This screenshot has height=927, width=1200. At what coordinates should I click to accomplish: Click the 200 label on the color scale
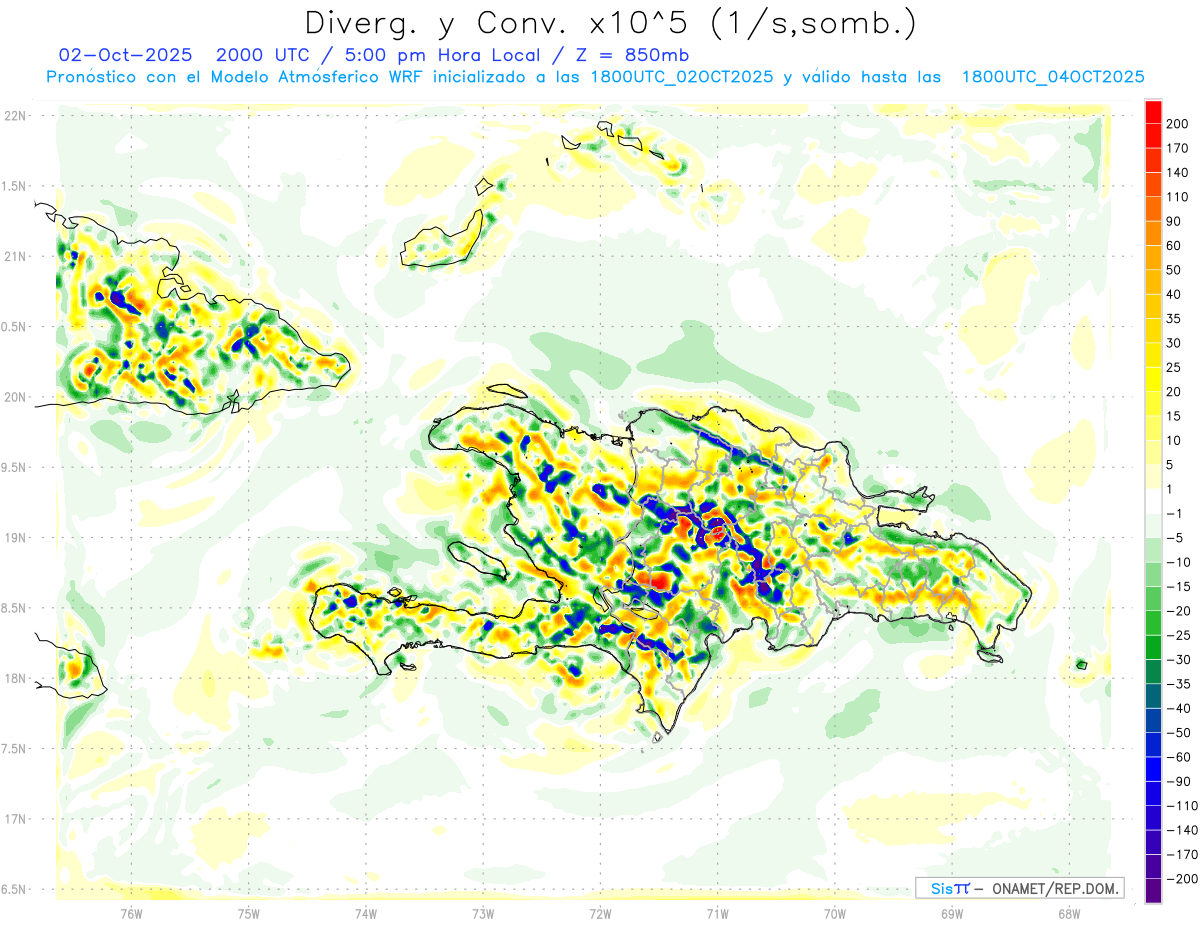tap(1180, 124)
